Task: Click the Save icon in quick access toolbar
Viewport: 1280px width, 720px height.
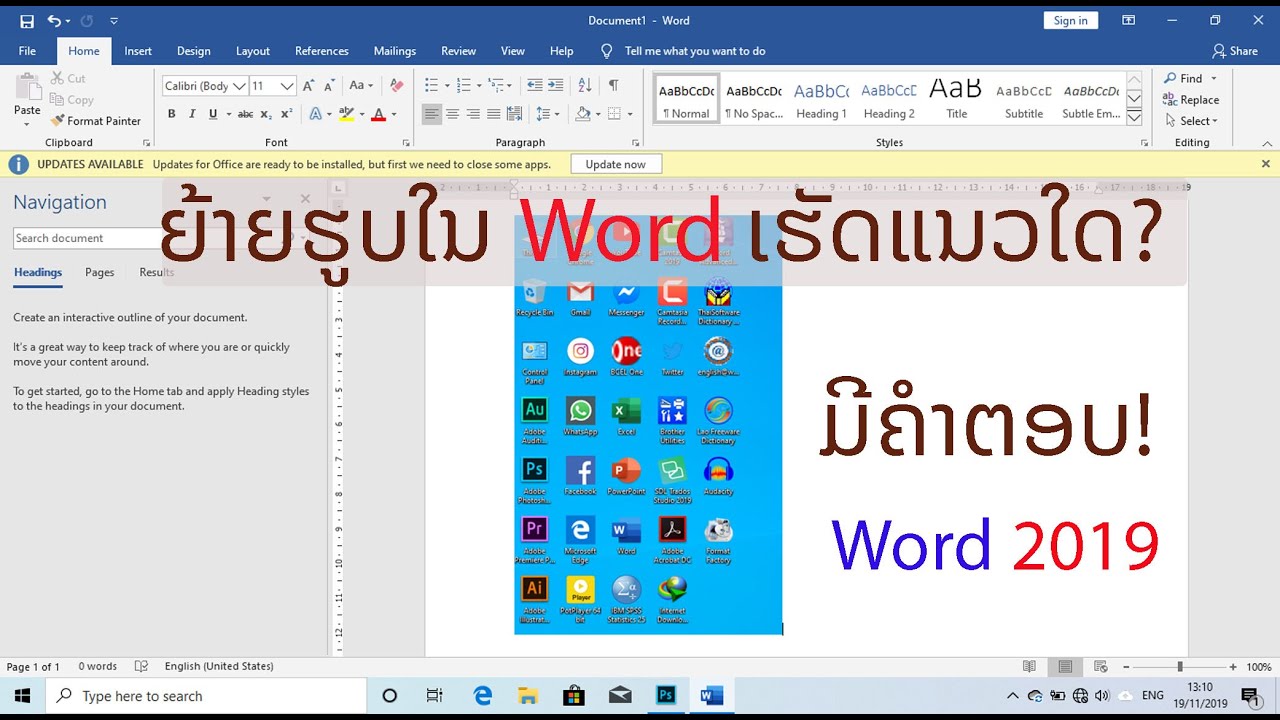Action: [27, 21]
